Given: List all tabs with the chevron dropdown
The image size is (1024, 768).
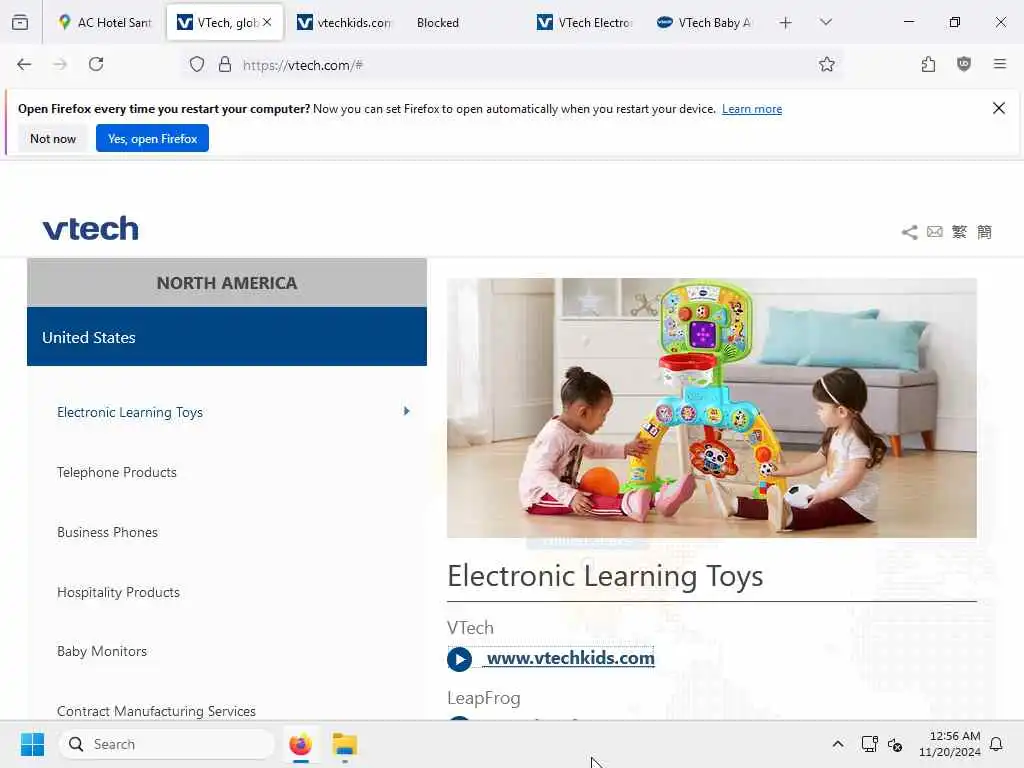Looking at the screenshot, I should [x=826, y=22].
